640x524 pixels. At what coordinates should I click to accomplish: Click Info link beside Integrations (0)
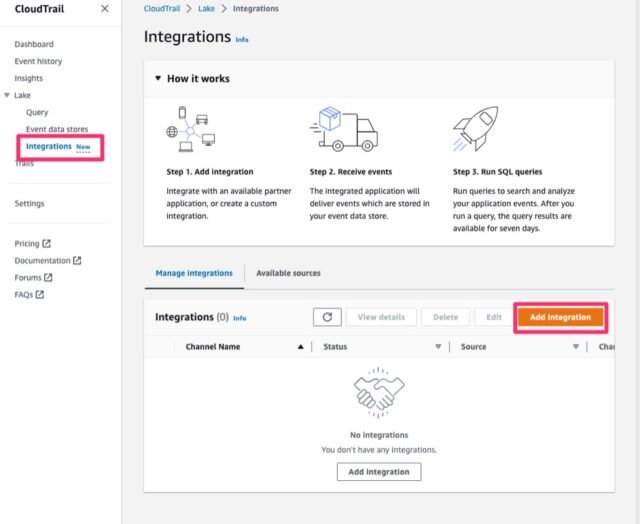pyautogui.click(x=240, y=318)
